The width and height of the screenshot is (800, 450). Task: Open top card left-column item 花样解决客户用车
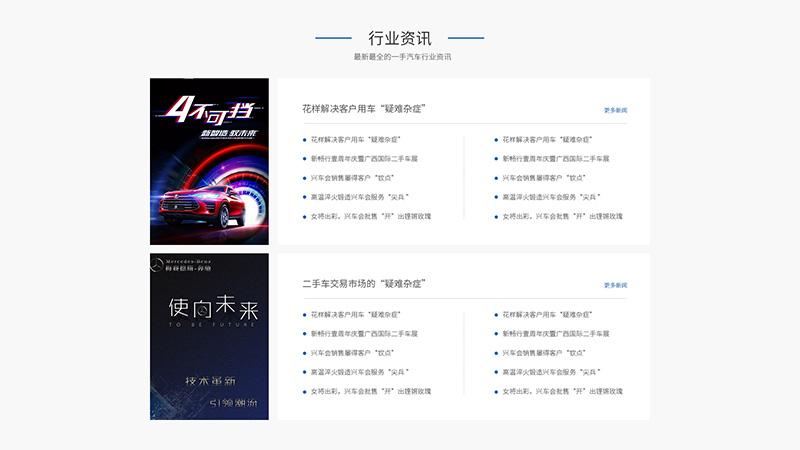[356, 139]
